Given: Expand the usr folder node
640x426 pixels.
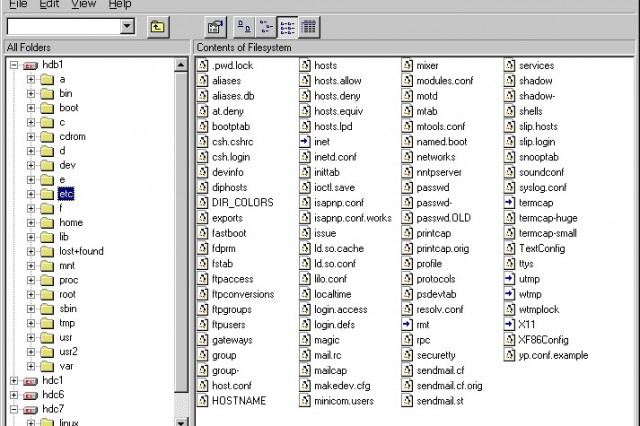Looking at the screenshot, I should click(29, 338).
